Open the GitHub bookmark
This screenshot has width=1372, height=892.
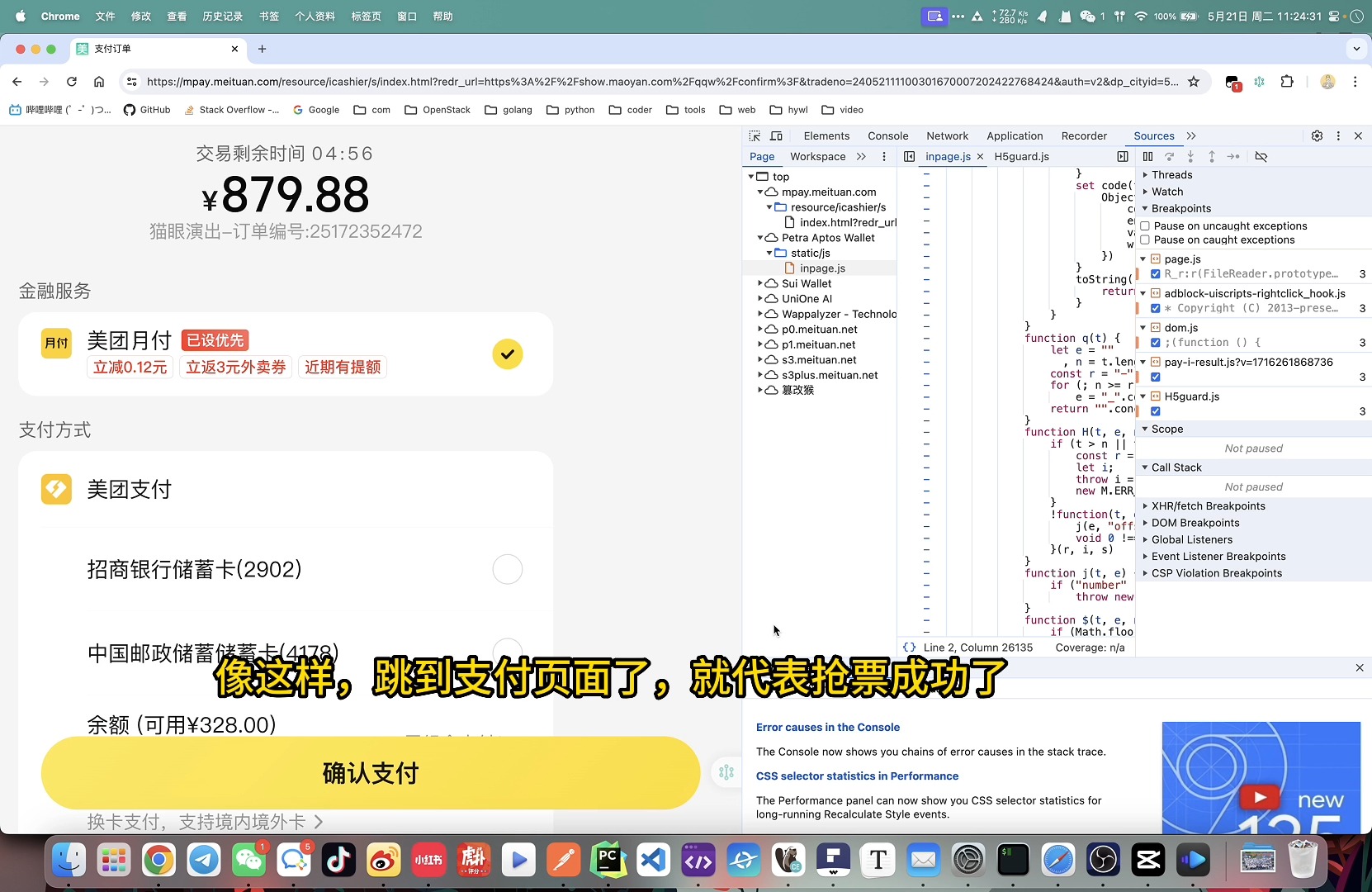coord(147,110)
